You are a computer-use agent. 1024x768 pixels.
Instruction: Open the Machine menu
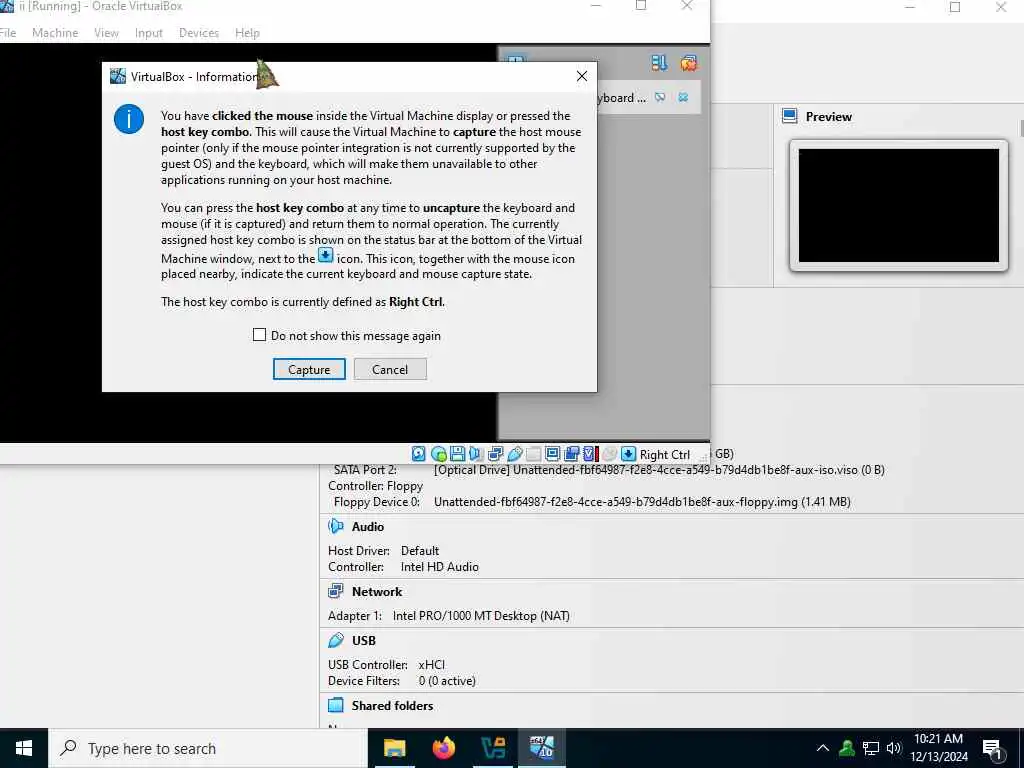click(55, 33)
